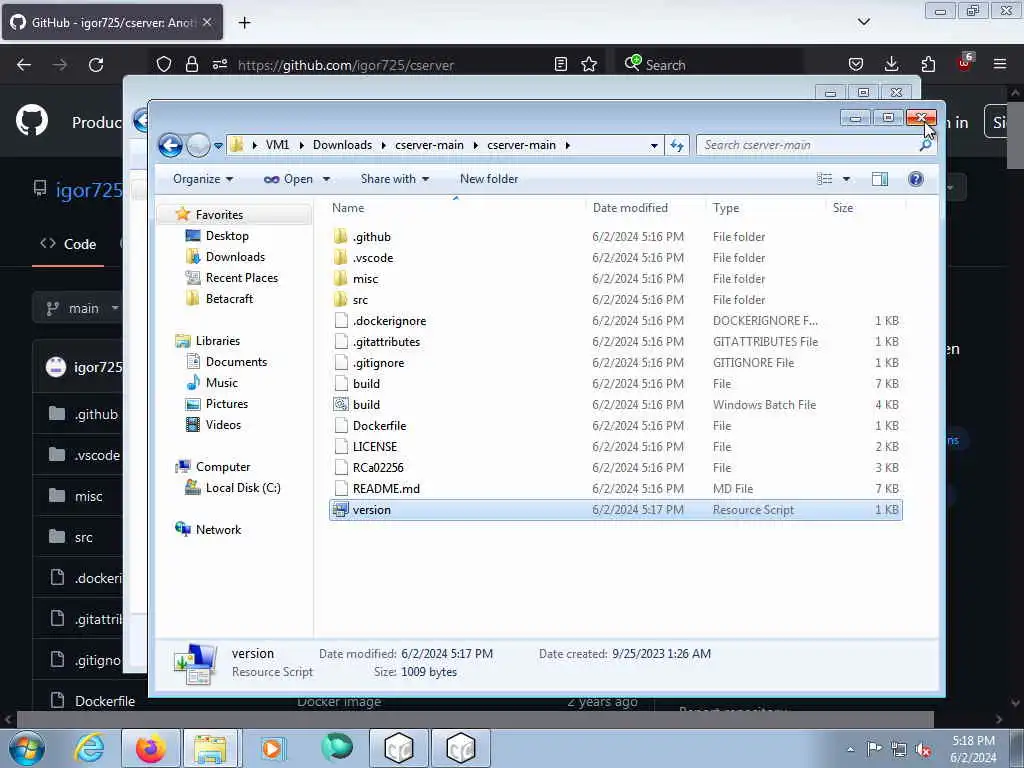This screenshot has height=768, width=1024.
Task: Click the Explorer back arrow button
Action: point(170,145)
